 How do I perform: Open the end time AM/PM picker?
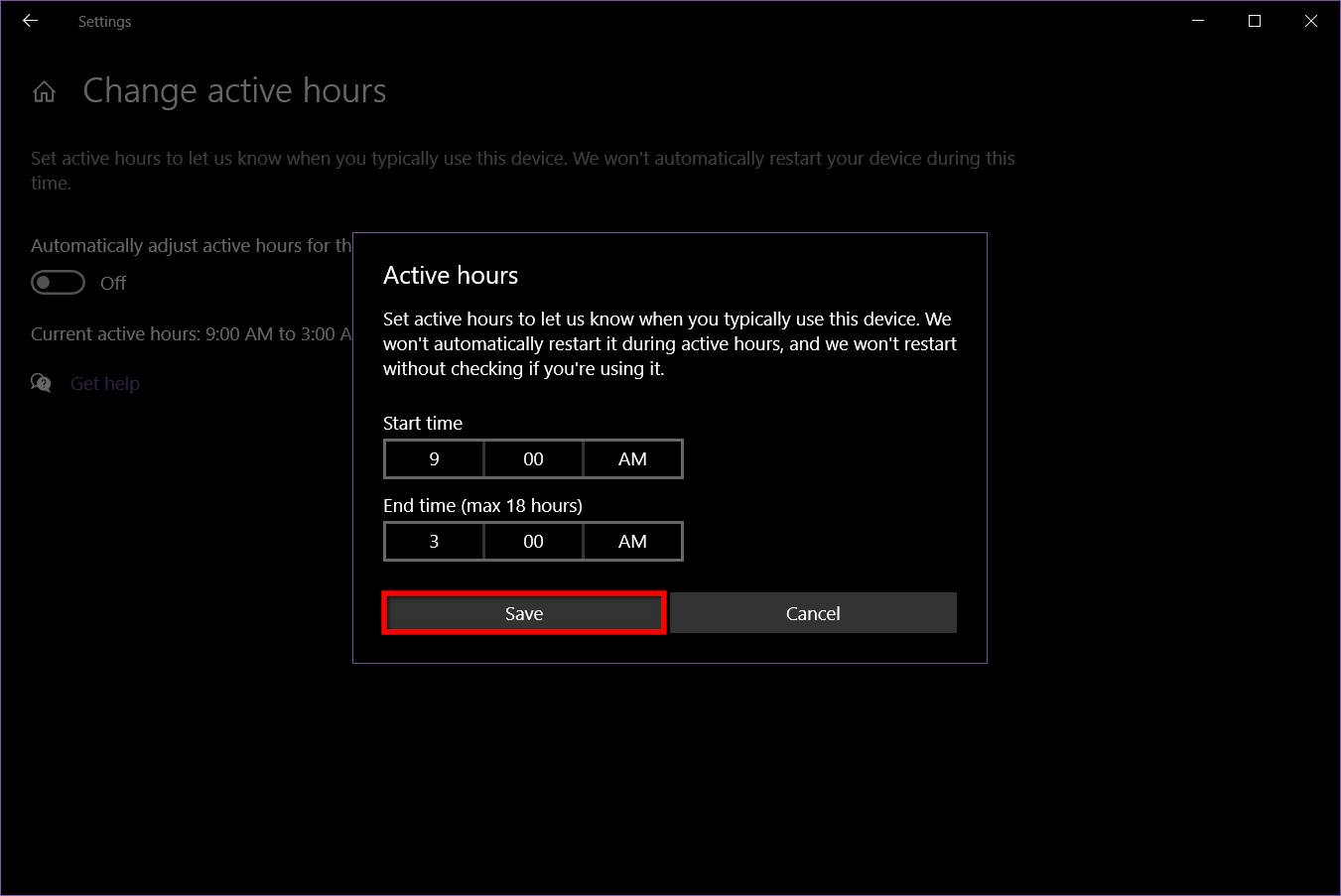(632, 542)
